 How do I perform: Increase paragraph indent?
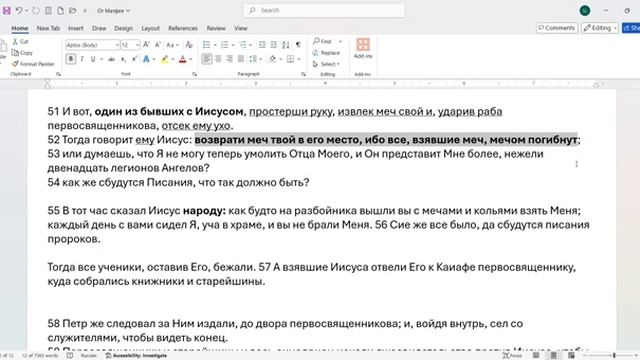(x=273, y=45)
